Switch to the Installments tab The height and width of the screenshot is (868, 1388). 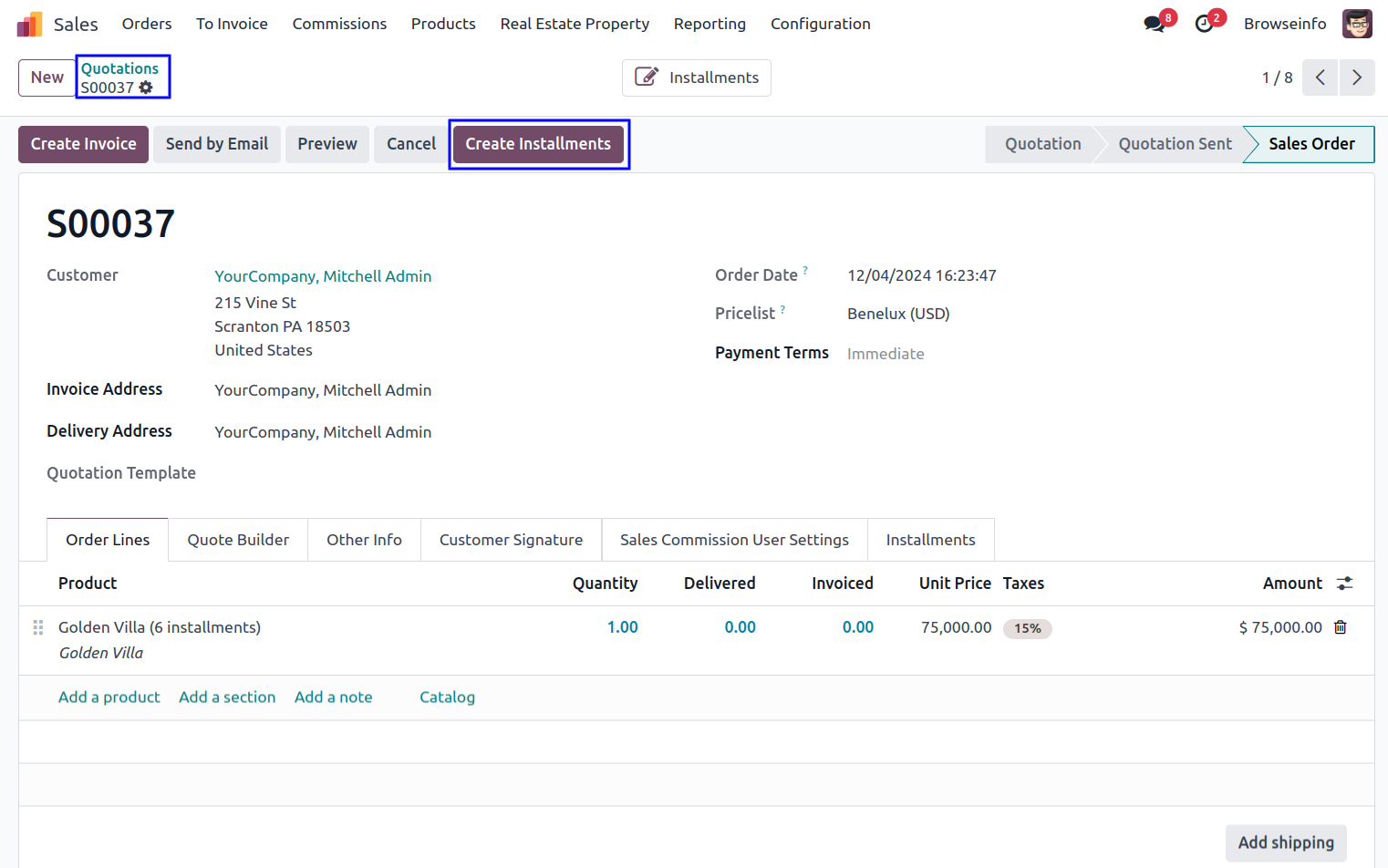pos(930,540)
